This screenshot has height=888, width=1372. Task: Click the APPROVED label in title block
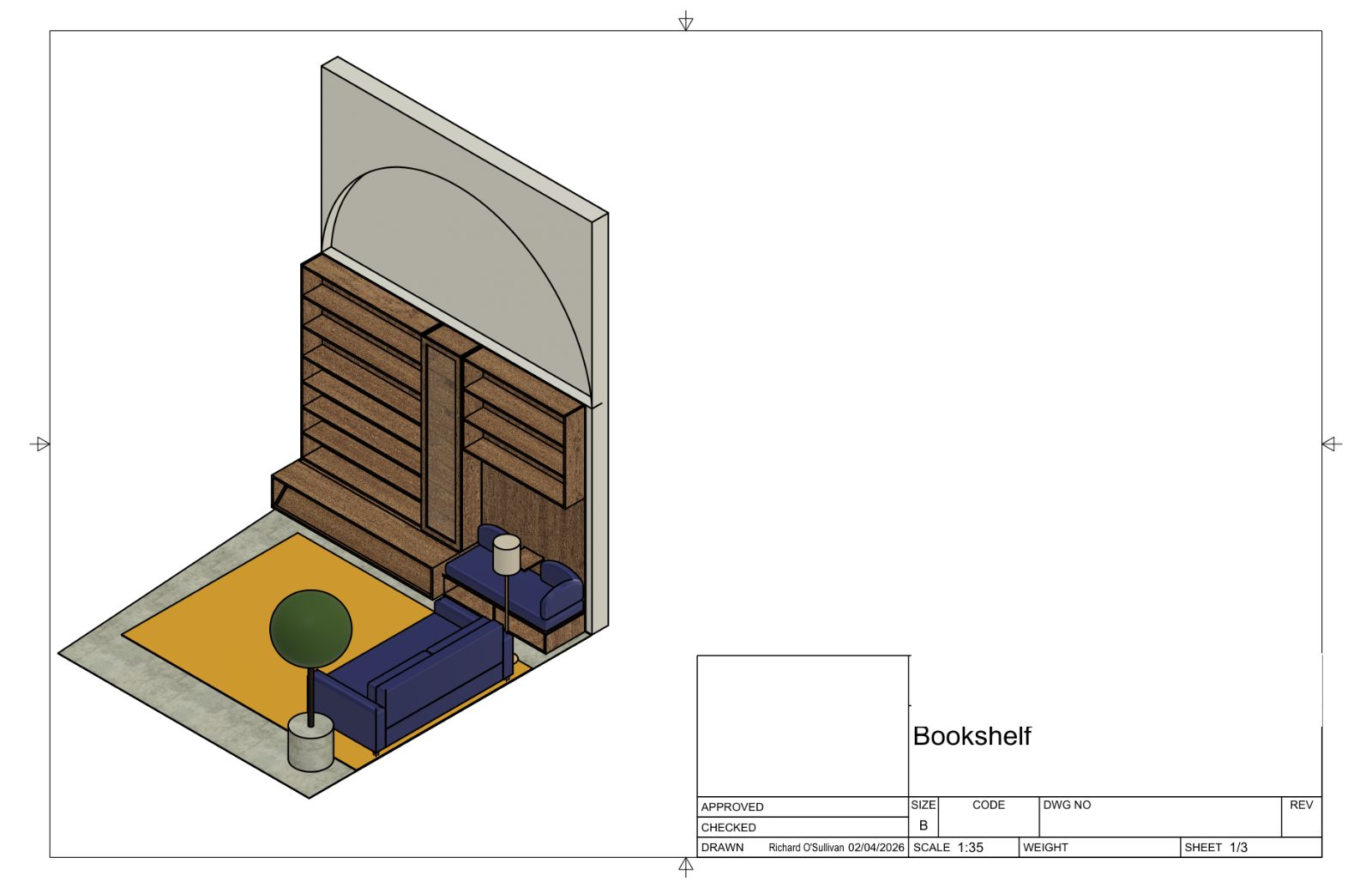click(x=732, y=806)
